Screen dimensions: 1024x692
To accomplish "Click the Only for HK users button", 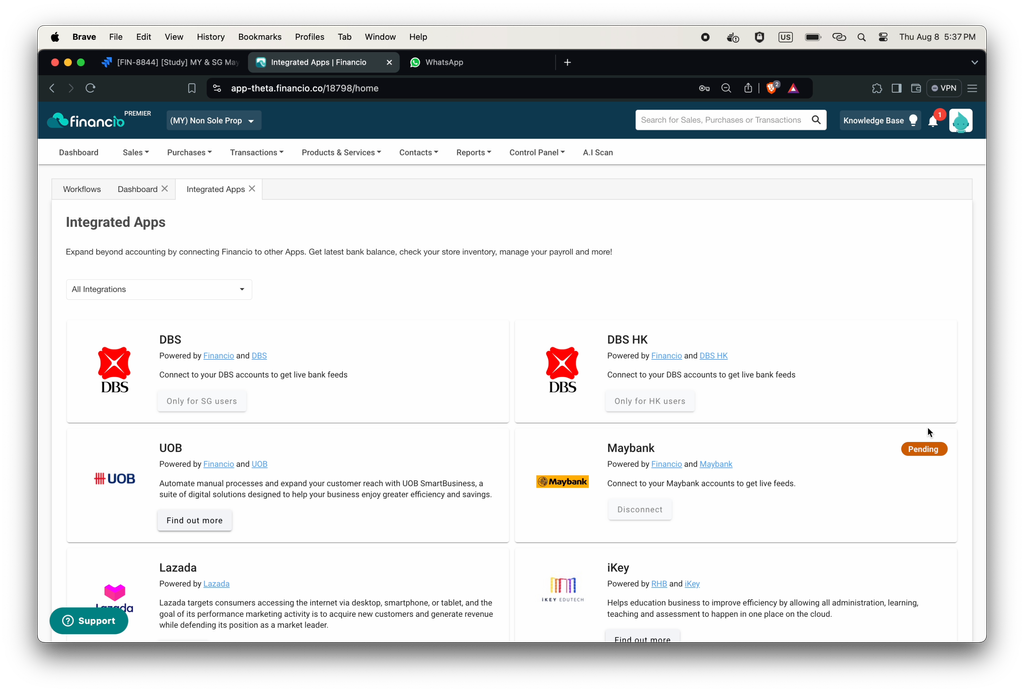I will (x=650, y=401).
